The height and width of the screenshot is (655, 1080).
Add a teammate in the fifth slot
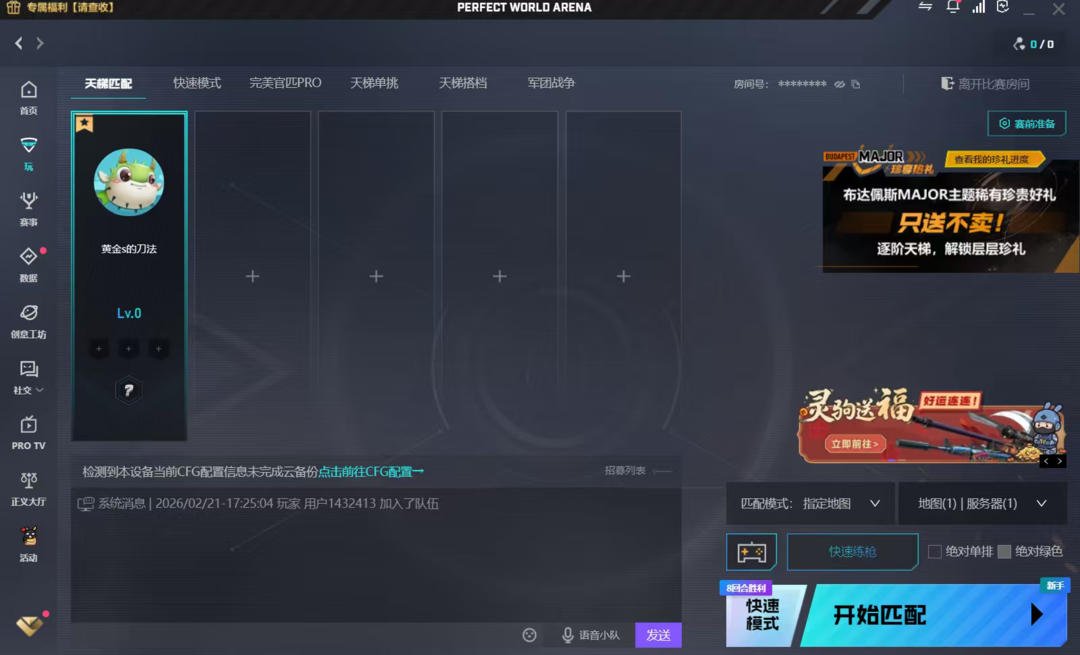pos(623,276)
